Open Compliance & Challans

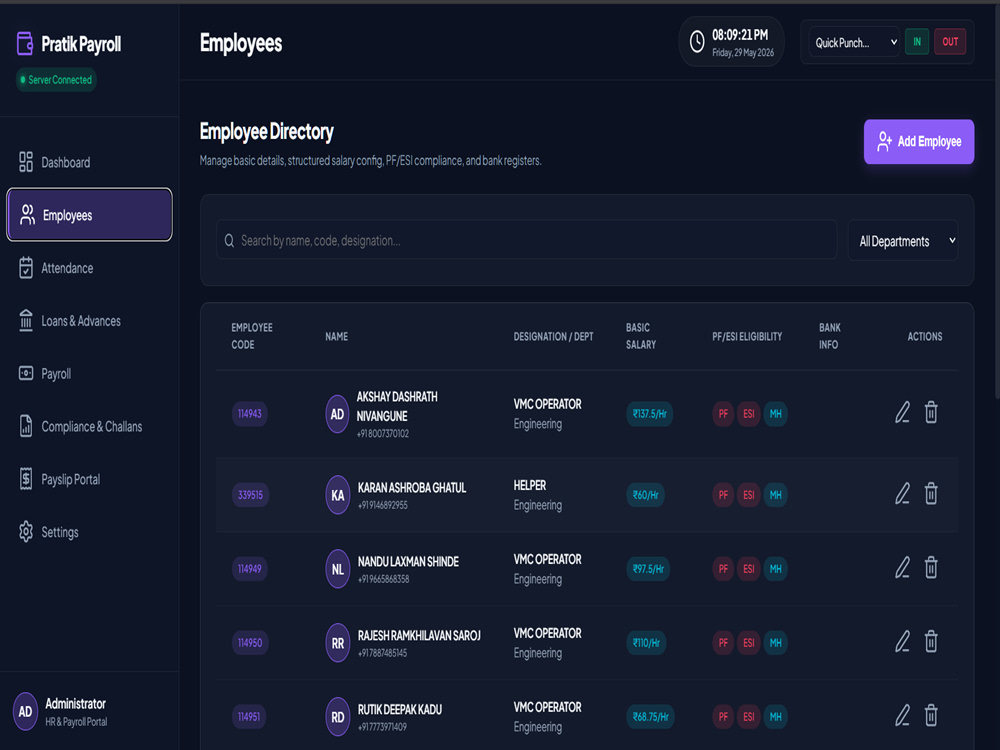[x=89, y=426]
